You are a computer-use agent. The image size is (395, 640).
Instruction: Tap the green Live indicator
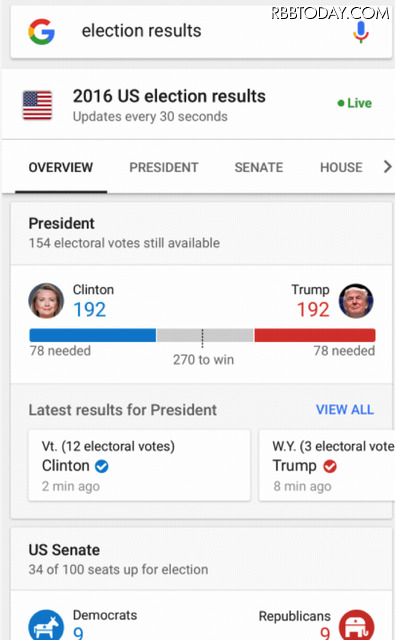click(354, 103)
